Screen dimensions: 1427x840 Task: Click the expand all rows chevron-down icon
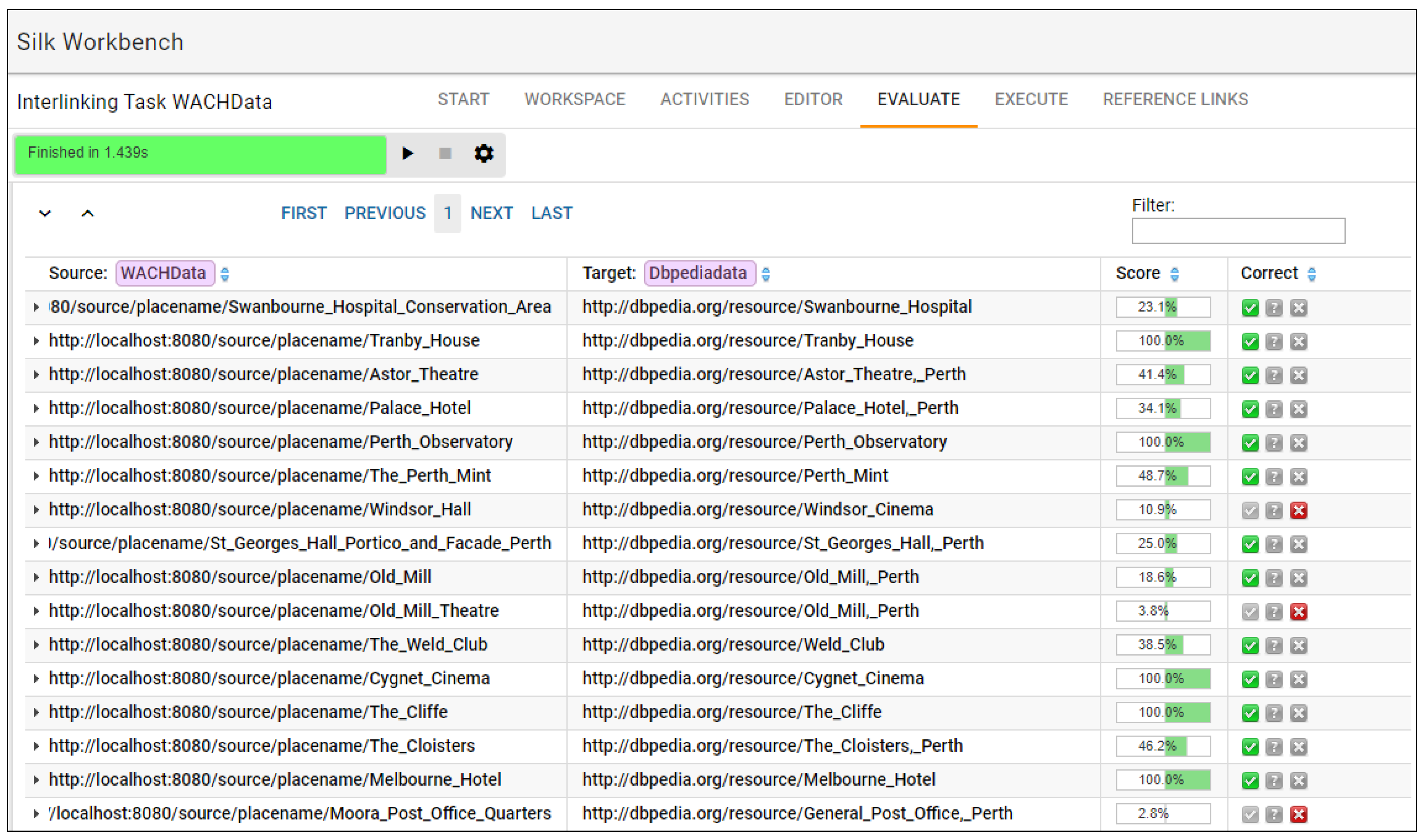click(45, 213)
